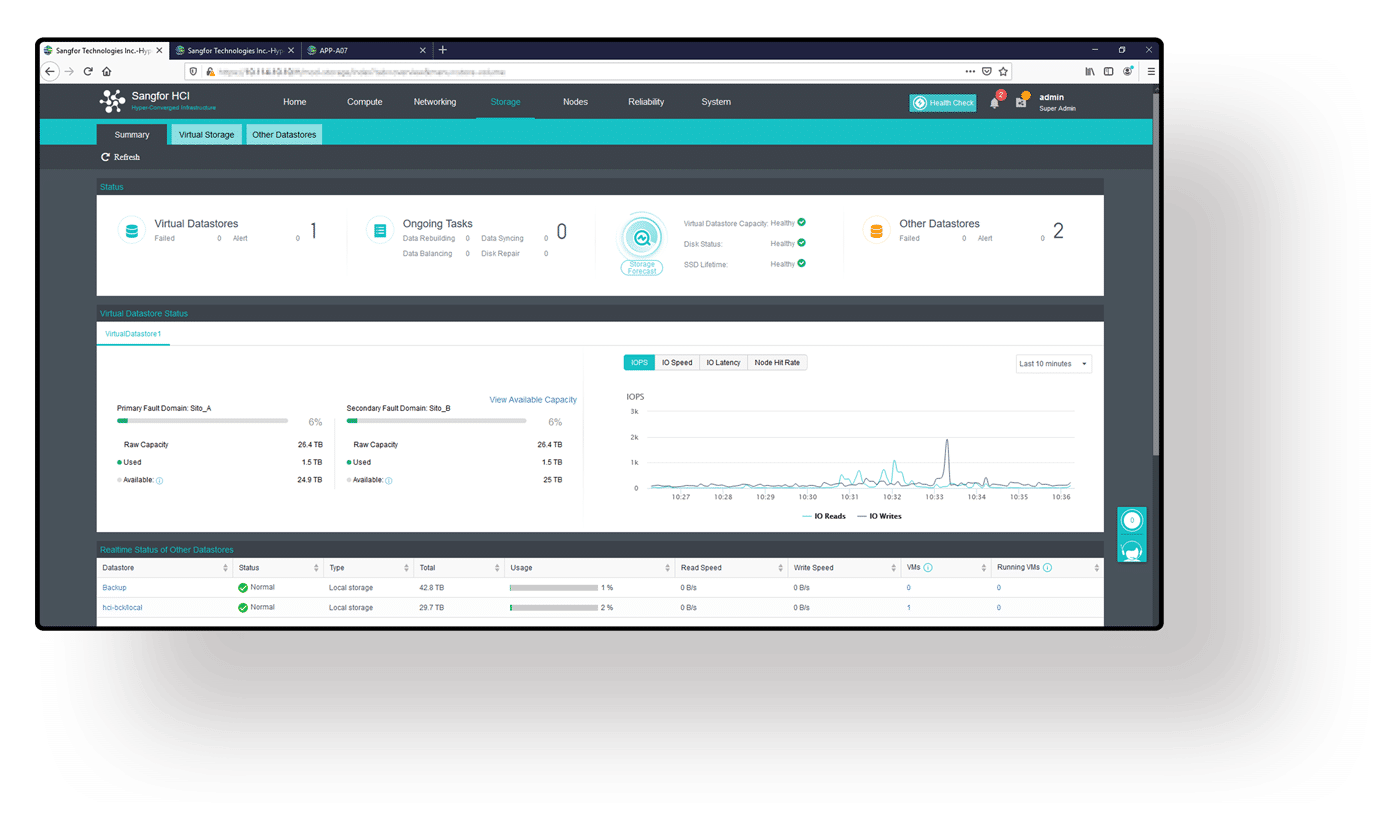Click the Storage Forecast icon
Image resolution: width=1375 pixels, height=818 pixels.
(x=641, y=240)
